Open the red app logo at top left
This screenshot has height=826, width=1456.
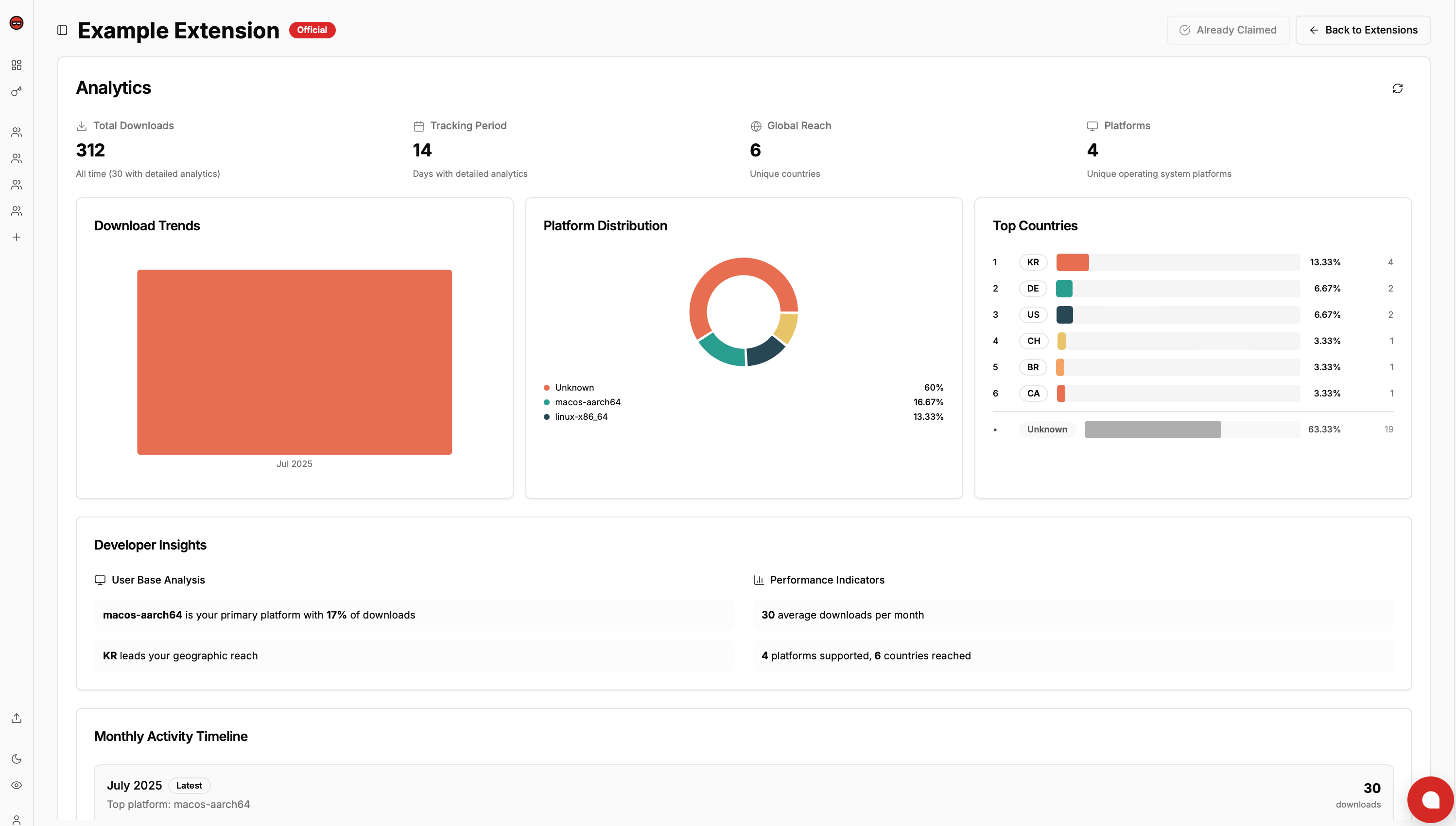pos(16,23)
